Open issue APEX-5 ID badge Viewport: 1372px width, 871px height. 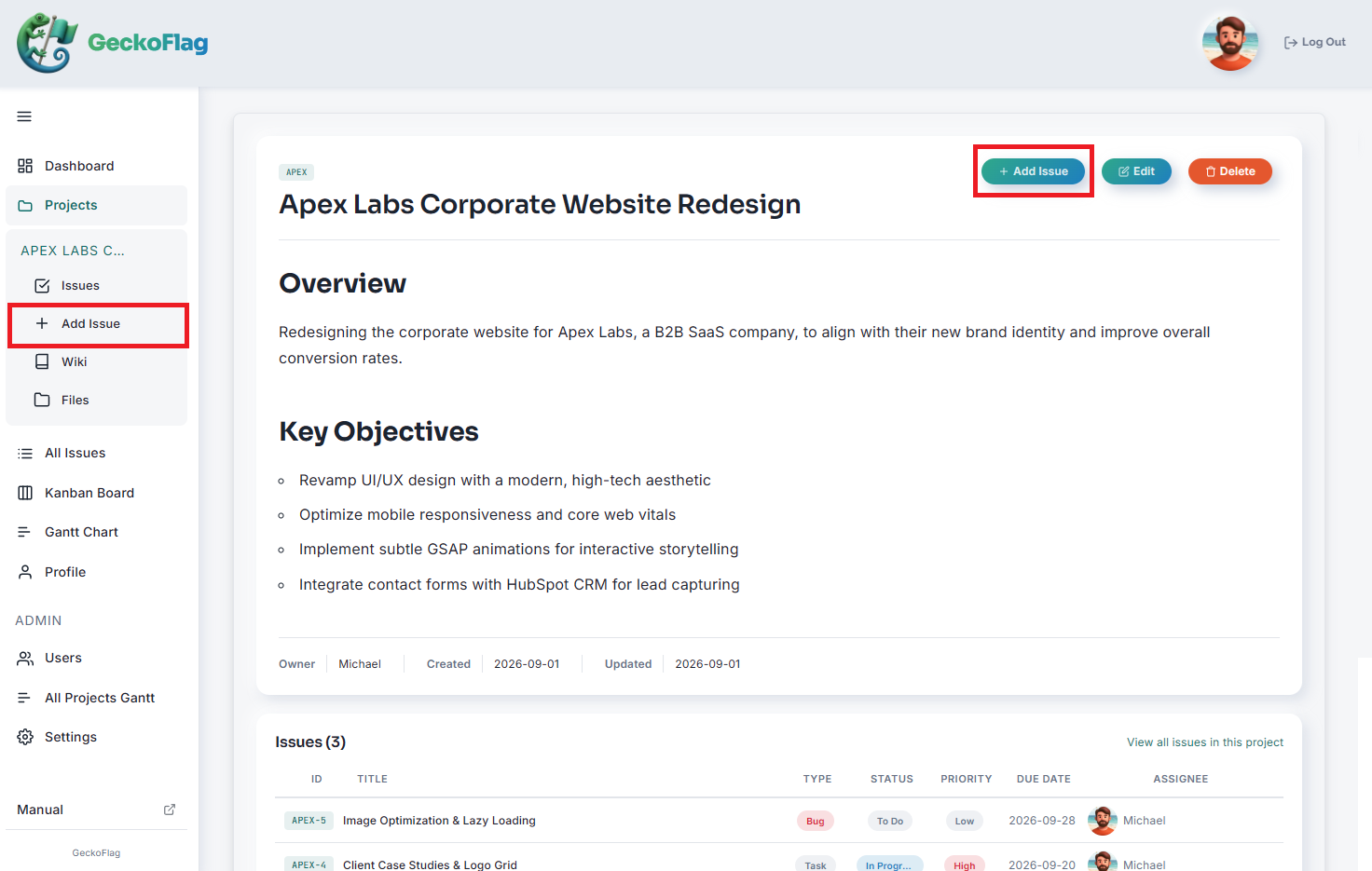click(309, 821)
